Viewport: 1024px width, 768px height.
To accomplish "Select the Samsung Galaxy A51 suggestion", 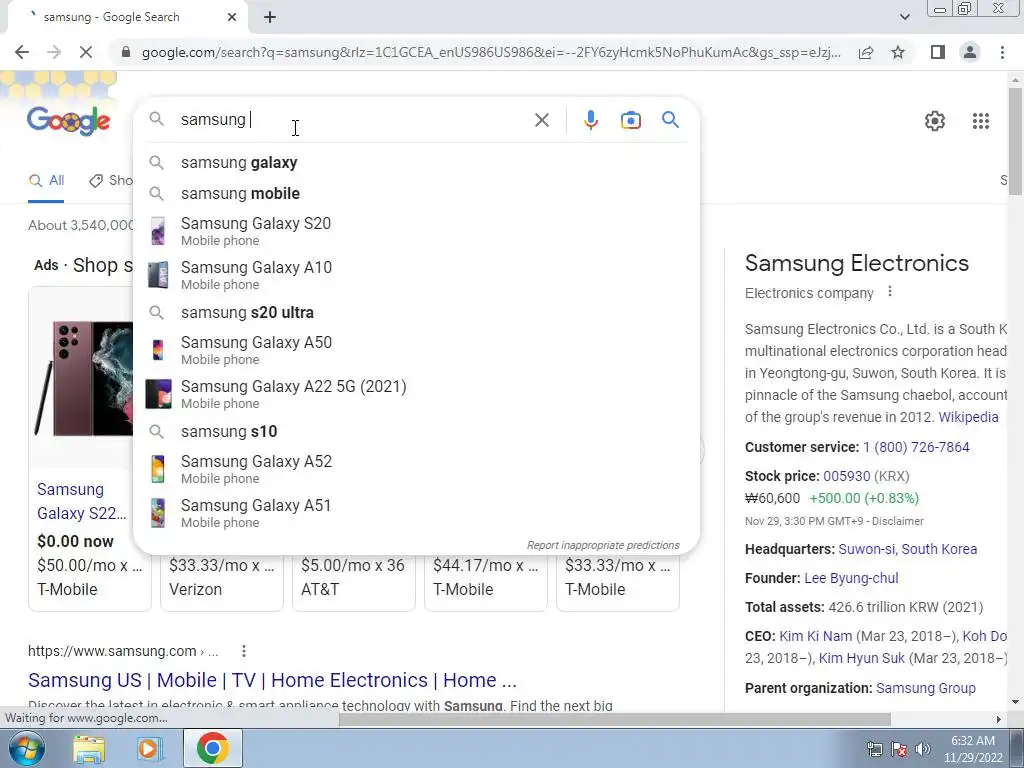I will 416,513.
